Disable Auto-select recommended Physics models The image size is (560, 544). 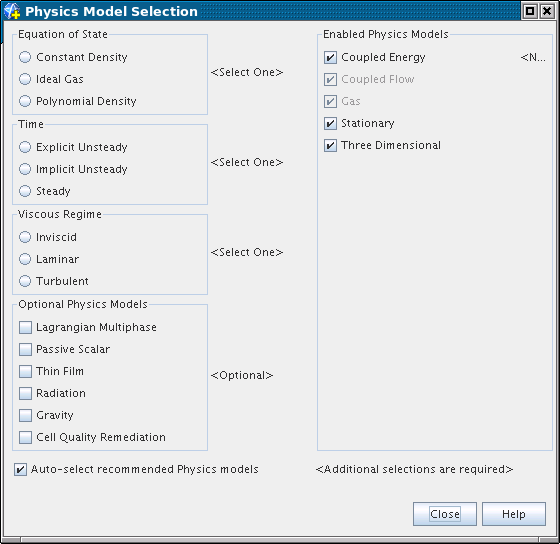[20, 469]
